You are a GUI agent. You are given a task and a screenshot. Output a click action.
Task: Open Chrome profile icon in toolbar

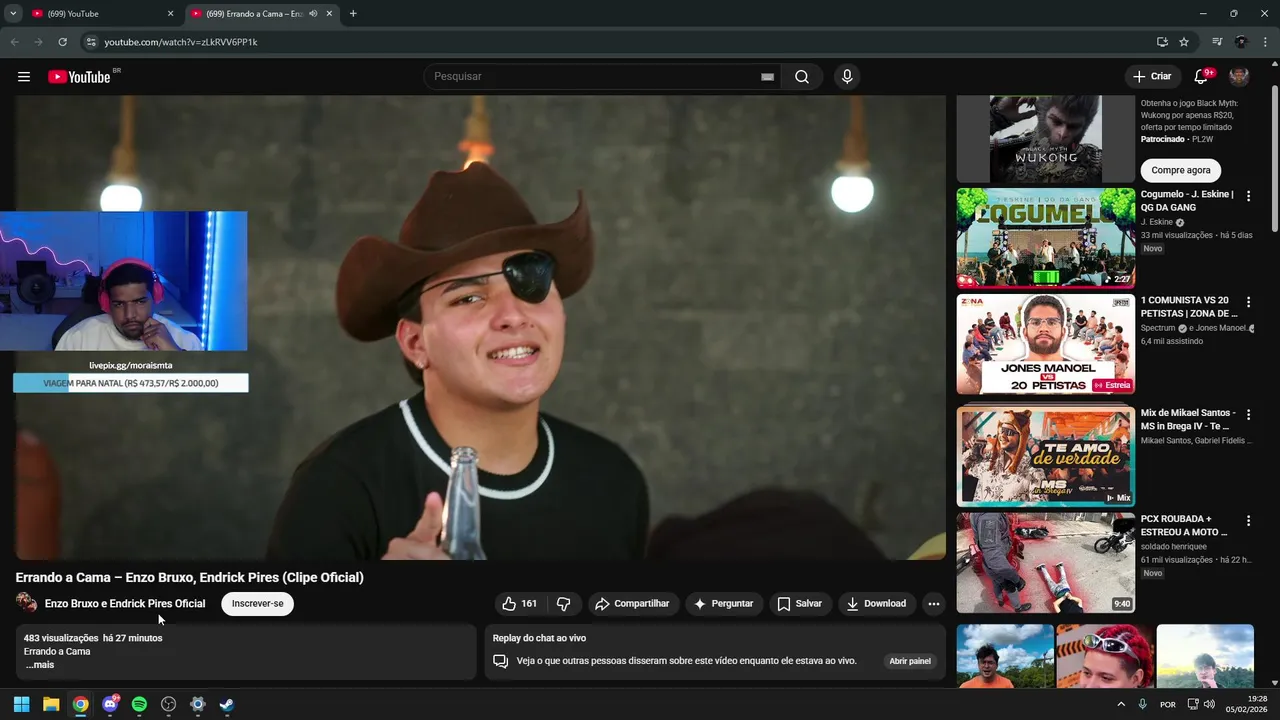(1241, 42)
